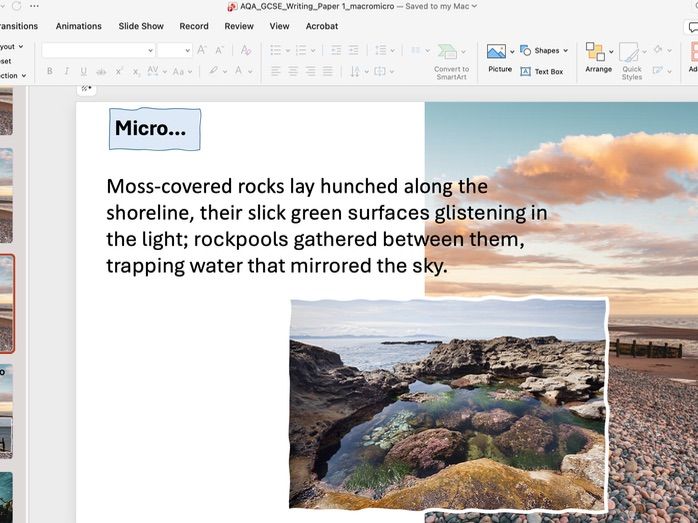This screenshot has height=523, width=698.
Task: Click the PowerPoint file icon in title
Action: coord(232,6)
